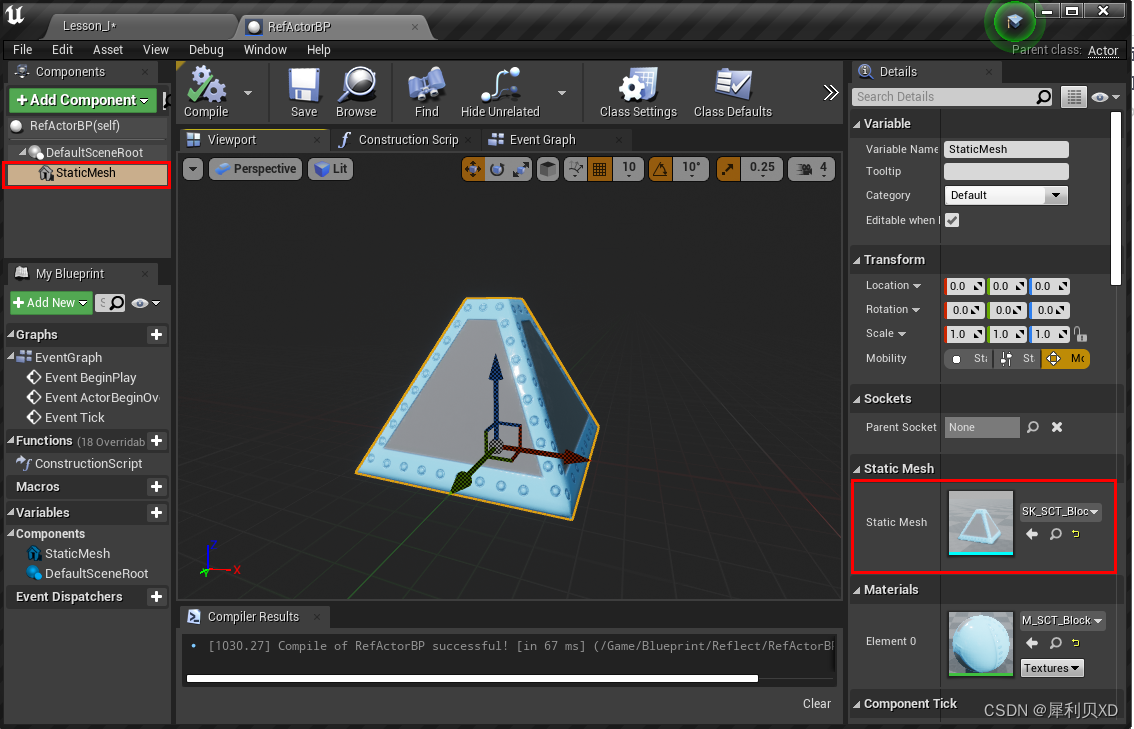Search for Parent Socket magnifier icon
Viewport: 1134px width, 729px height.
(x=1033, y=427)
